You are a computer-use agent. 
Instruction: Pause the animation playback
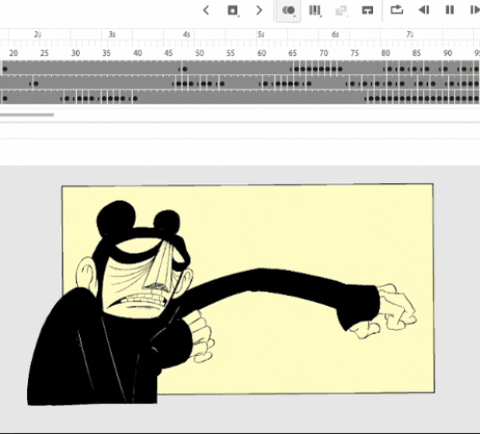pyautogui.click(x=450, y=10)
